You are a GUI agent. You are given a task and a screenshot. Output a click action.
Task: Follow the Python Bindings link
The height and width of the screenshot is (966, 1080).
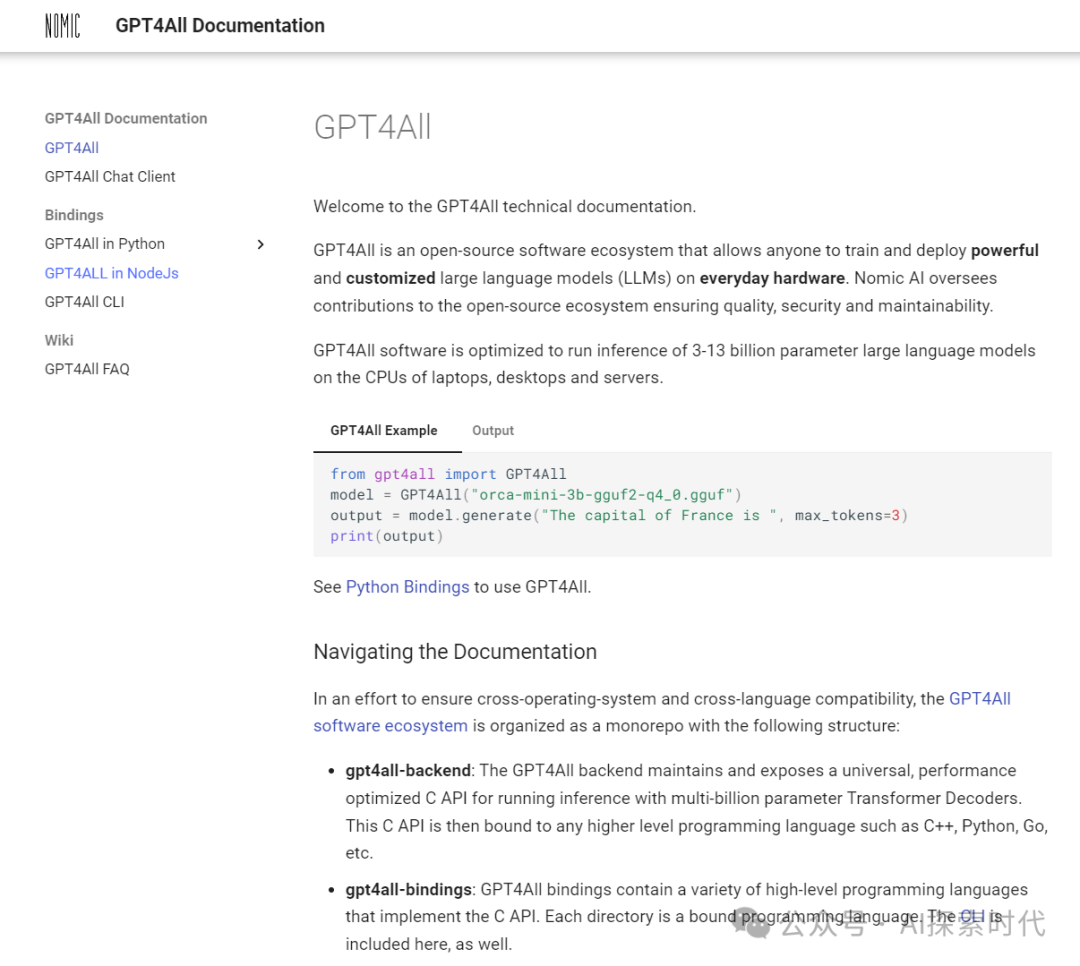[x=407, y=587]
